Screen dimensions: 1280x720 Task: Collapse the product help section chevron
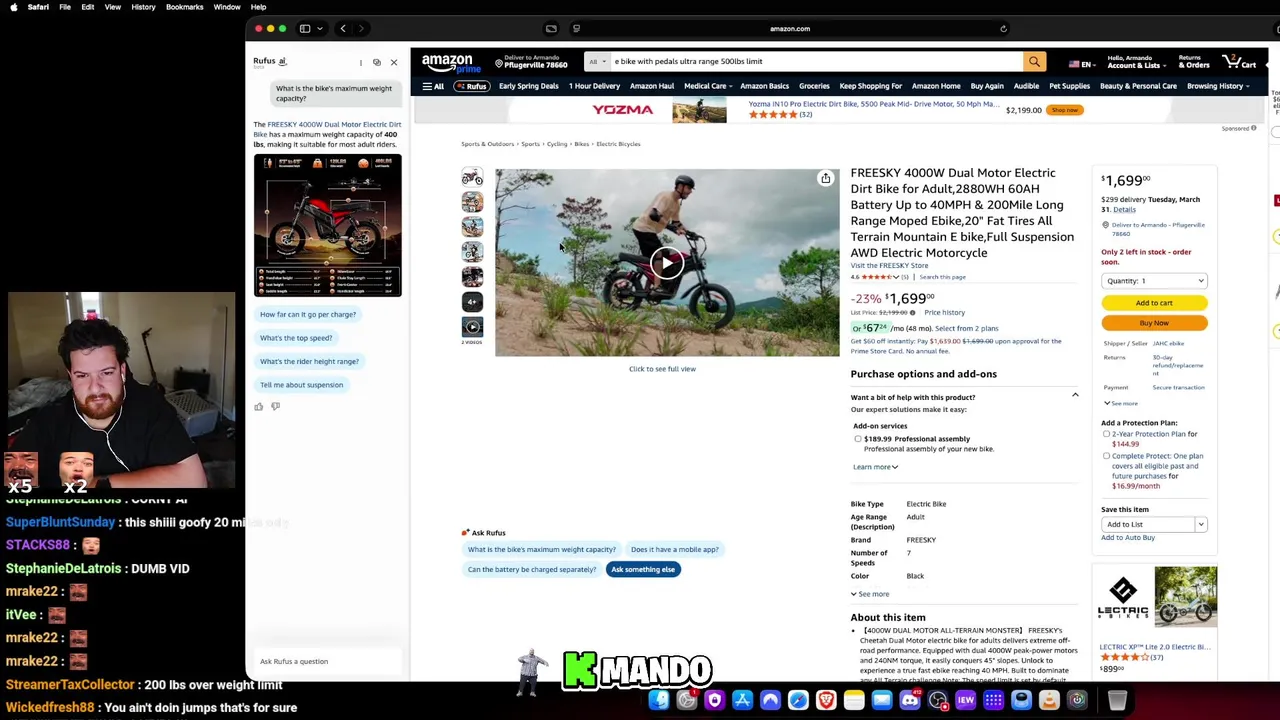tap(1075, 395)
